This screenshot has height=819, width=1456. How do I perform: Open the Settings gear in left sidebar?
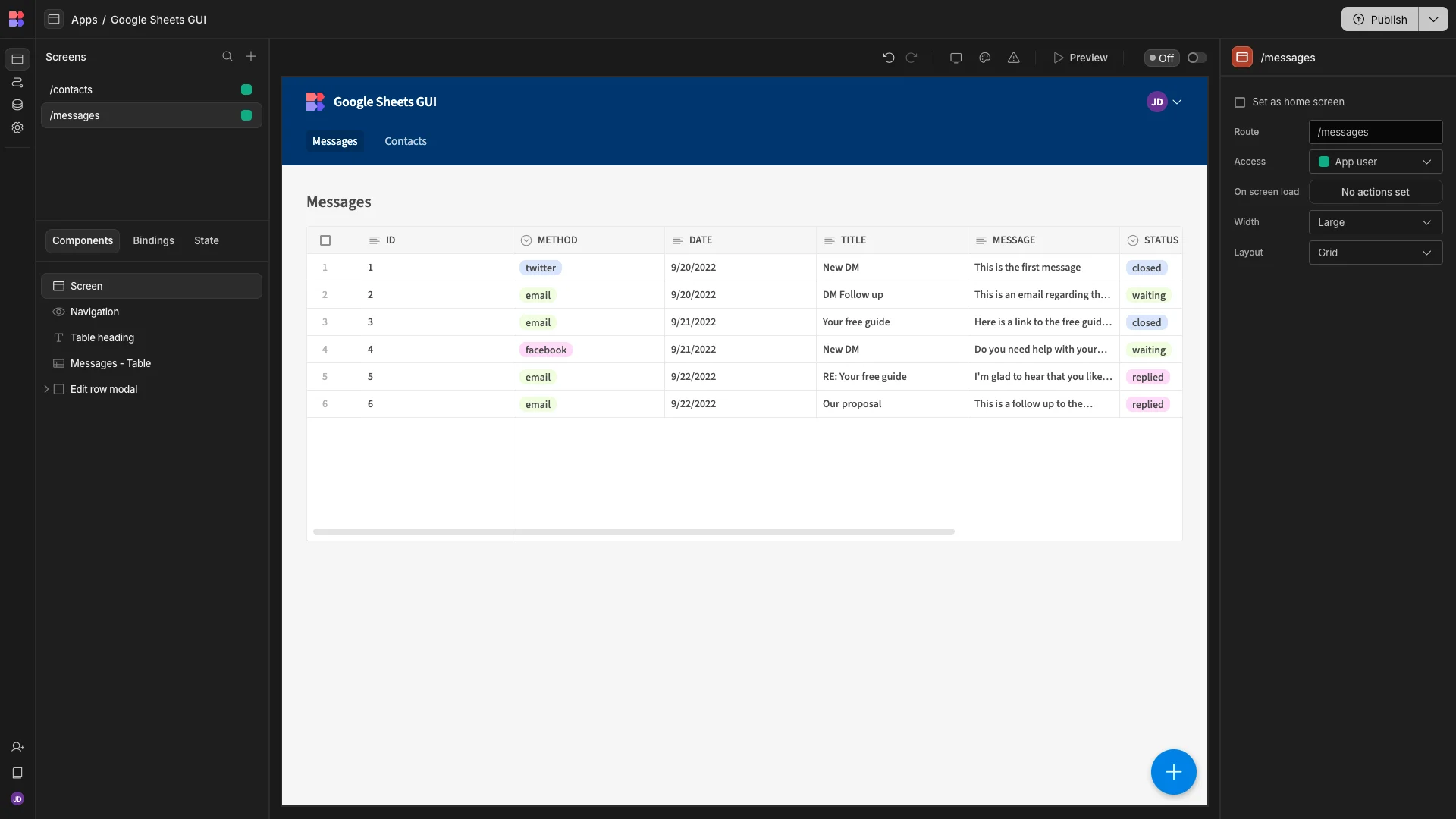pos(17,127)
